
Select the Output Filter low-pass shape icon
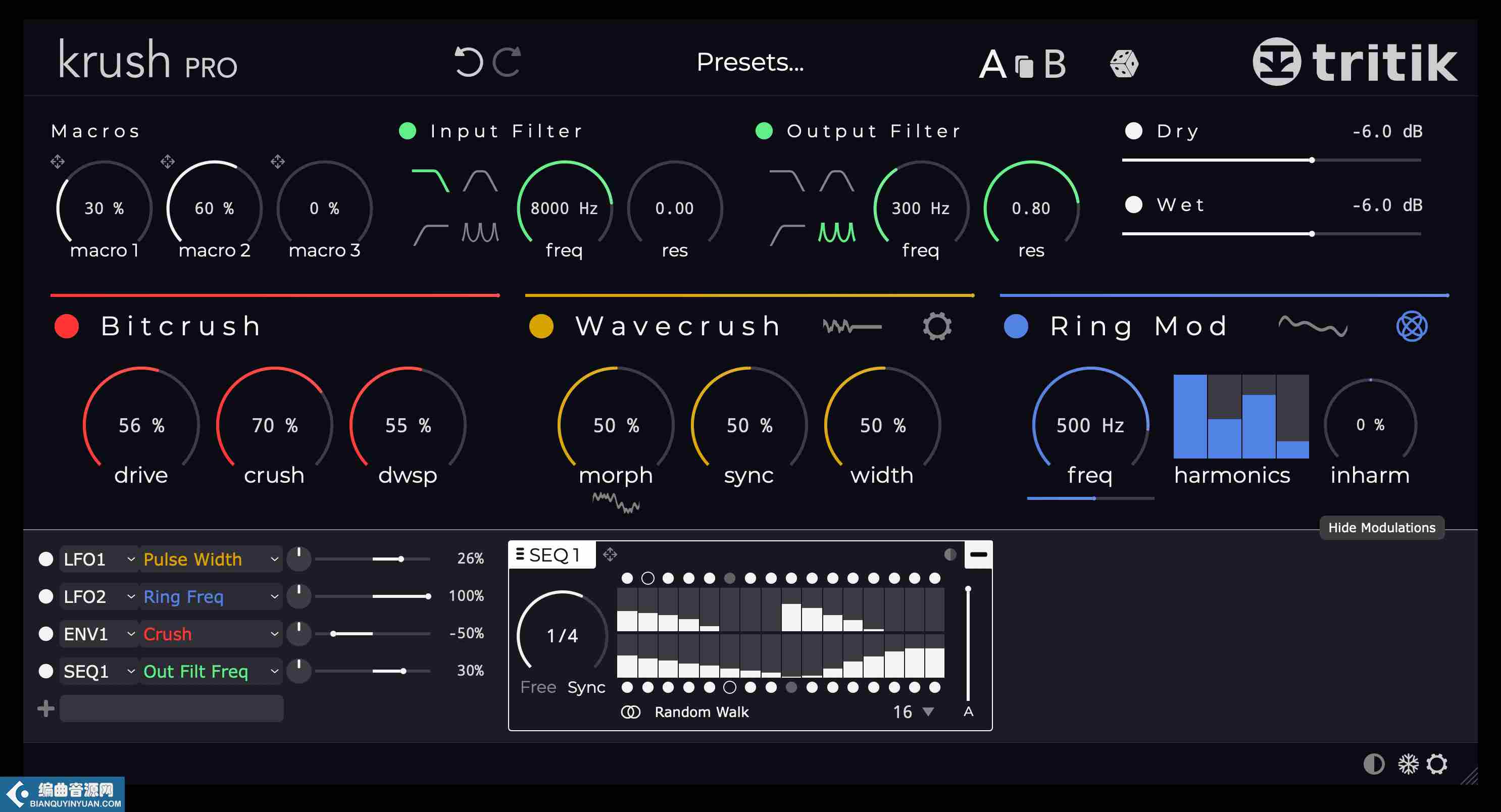787,181
